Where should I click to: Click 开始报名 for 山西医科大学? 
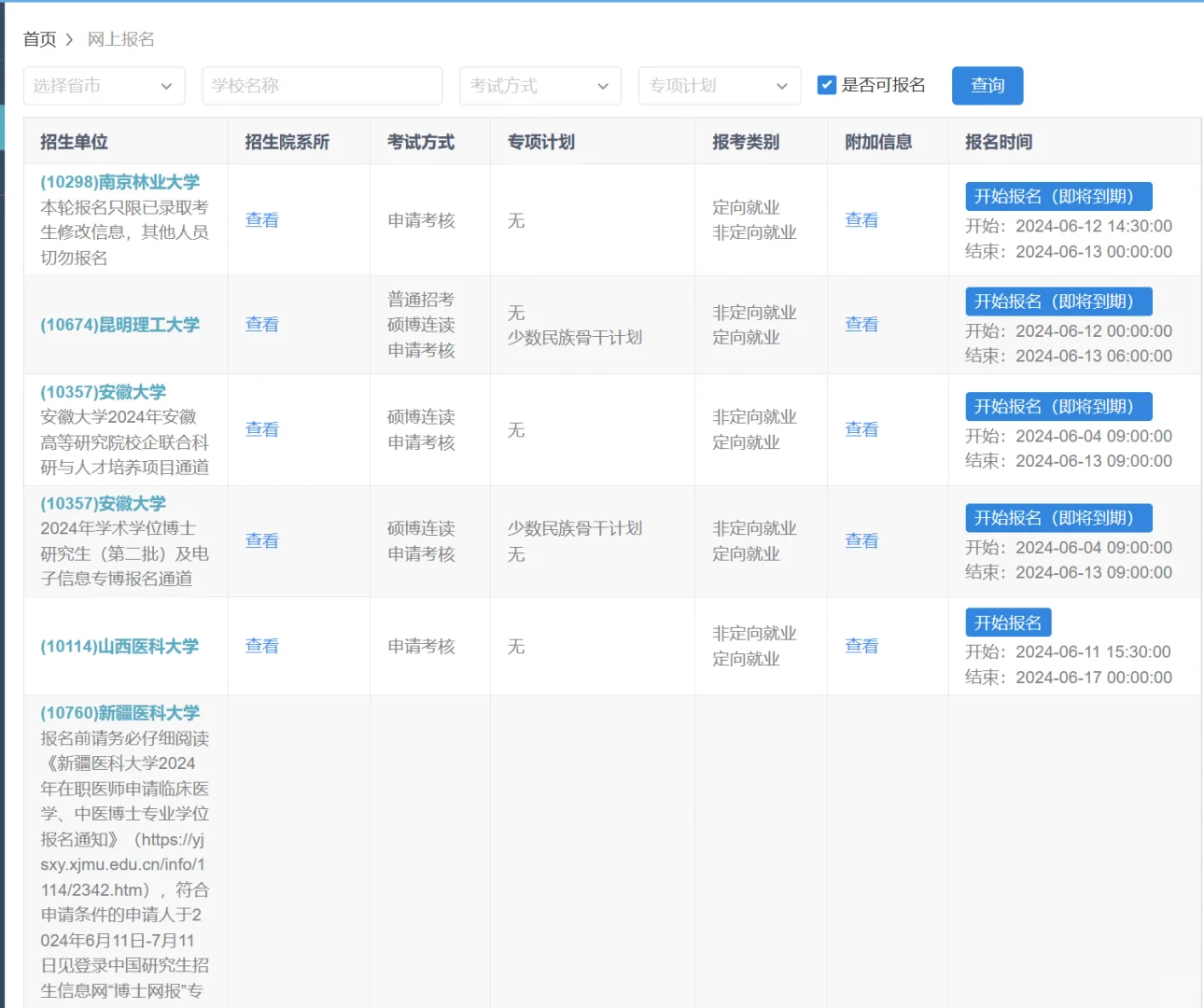(1008, 623)
